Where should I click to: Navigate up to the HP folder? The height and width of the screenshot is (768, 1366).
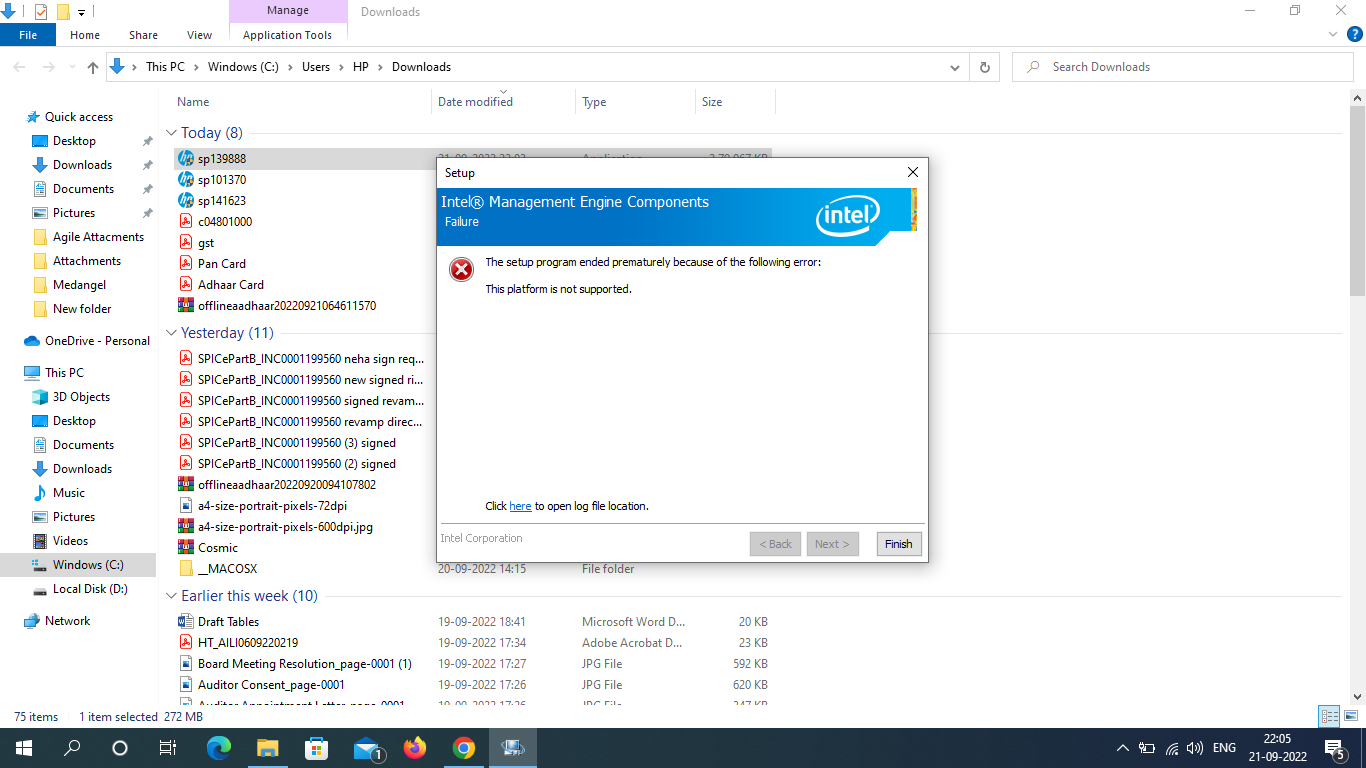pos(92,66)
